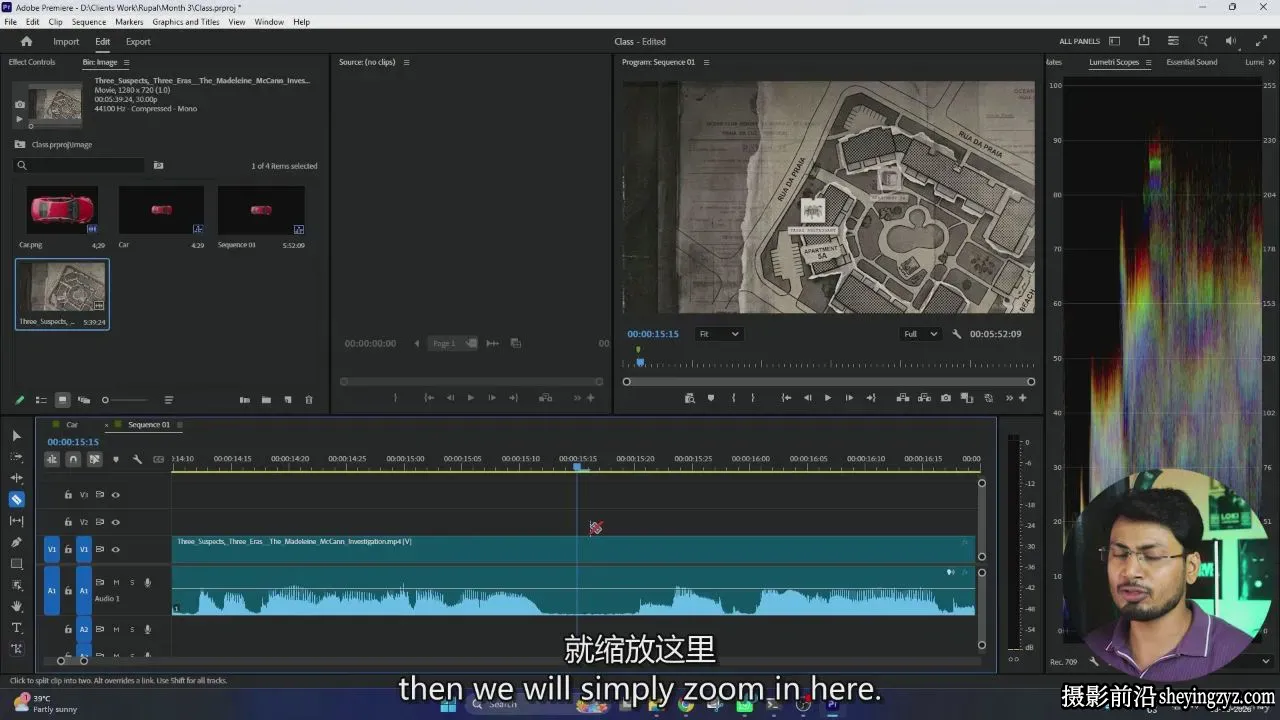Switch to the Car timeline tab
Viewport: 1280px width, 720px height.
(72, 425)
